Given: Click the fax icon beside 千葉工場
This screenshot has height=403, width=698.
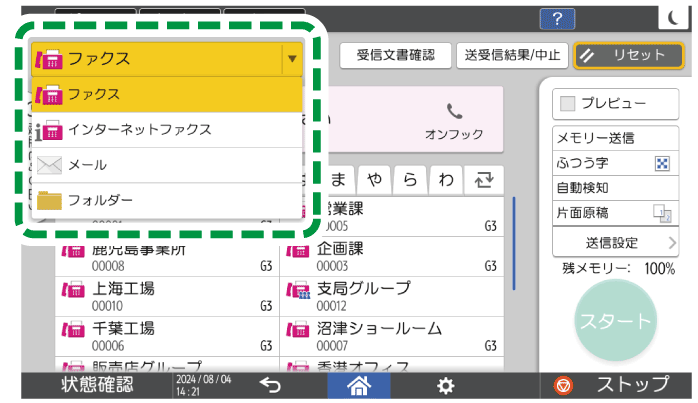Looking at the screenshot, I should pyautogui.click(x=73, y=330).
